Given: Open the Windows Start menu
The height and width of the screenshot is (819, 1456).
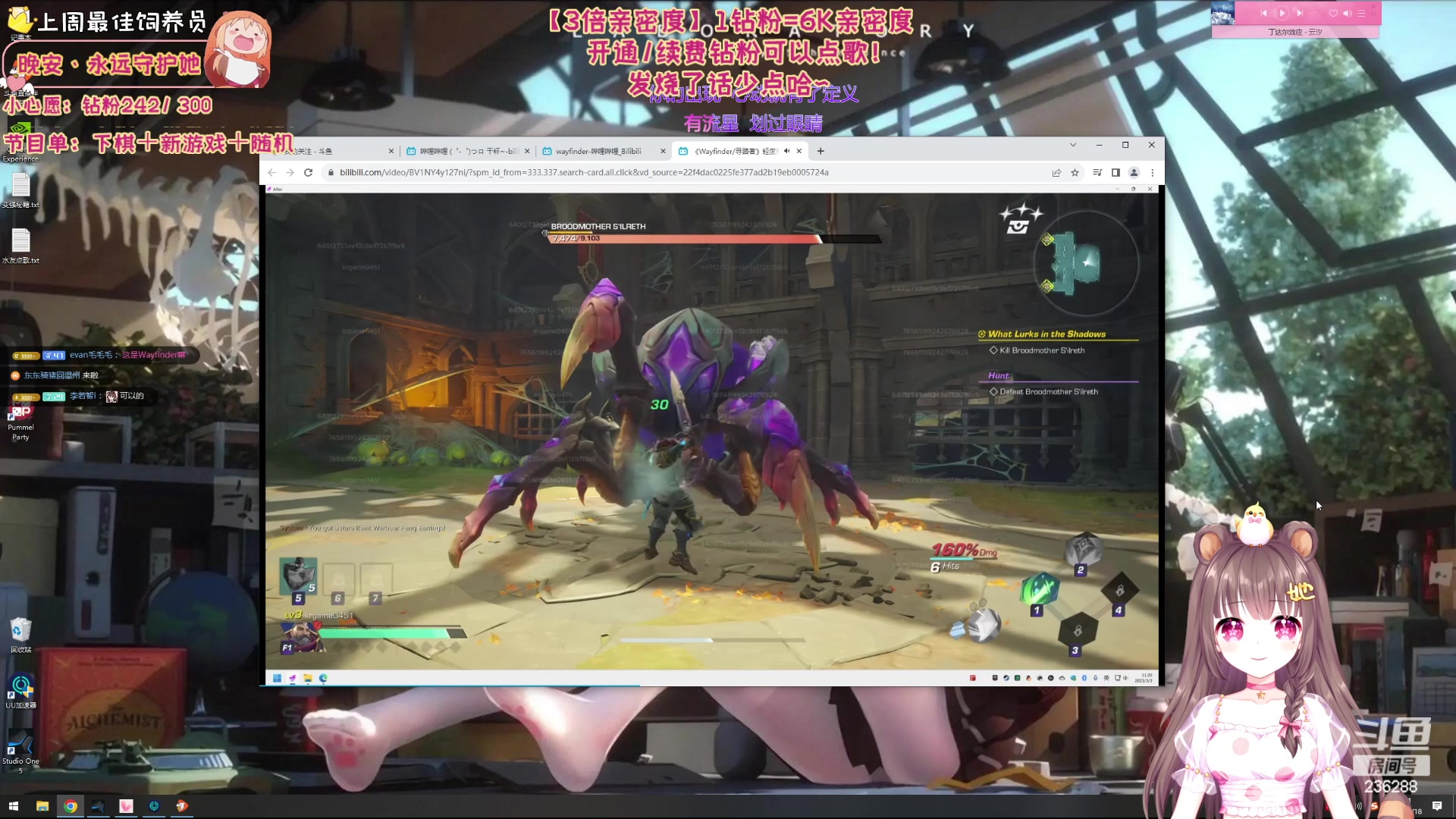Looking at the screenshot, I should coord(13,806).
